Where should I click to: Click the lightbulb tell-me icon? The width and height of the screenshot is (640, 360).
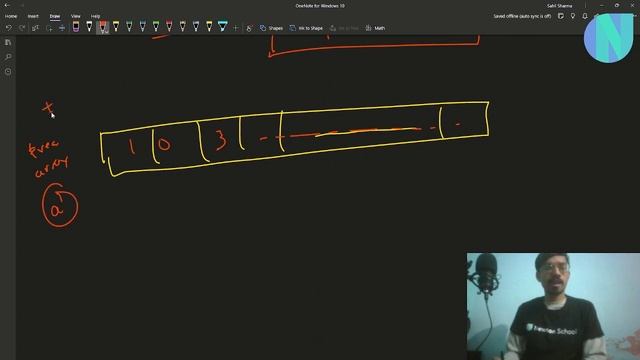point(573,16)
